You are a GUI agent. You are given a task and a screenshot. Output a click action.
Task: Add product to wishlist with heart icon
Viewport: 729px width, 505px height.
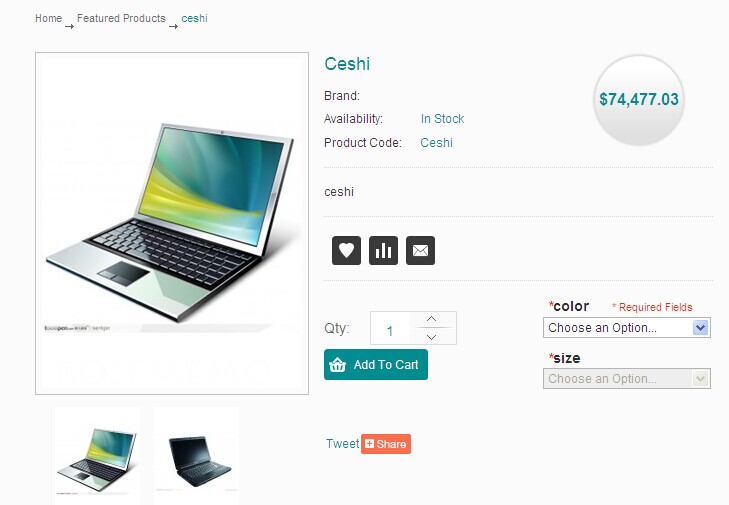click(x=346, y=251)
